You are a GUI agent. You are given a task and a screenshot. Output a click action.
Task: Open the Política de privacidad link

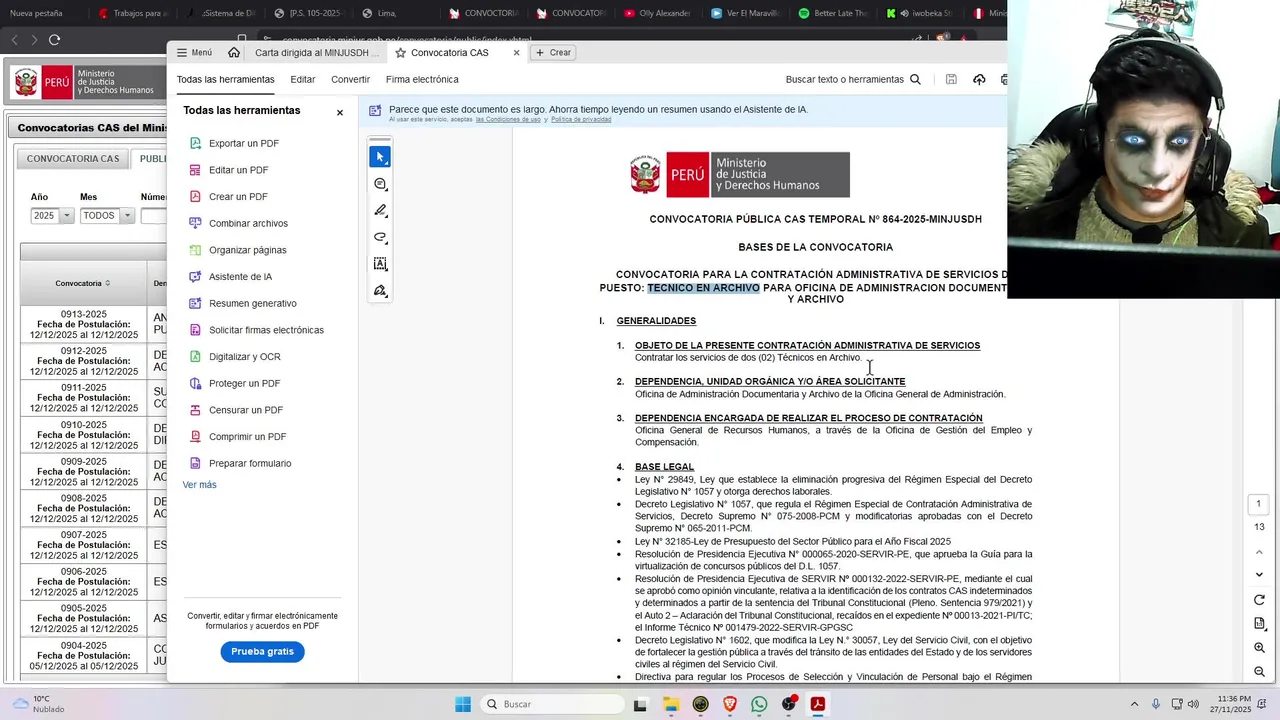(x=581, y=119)
